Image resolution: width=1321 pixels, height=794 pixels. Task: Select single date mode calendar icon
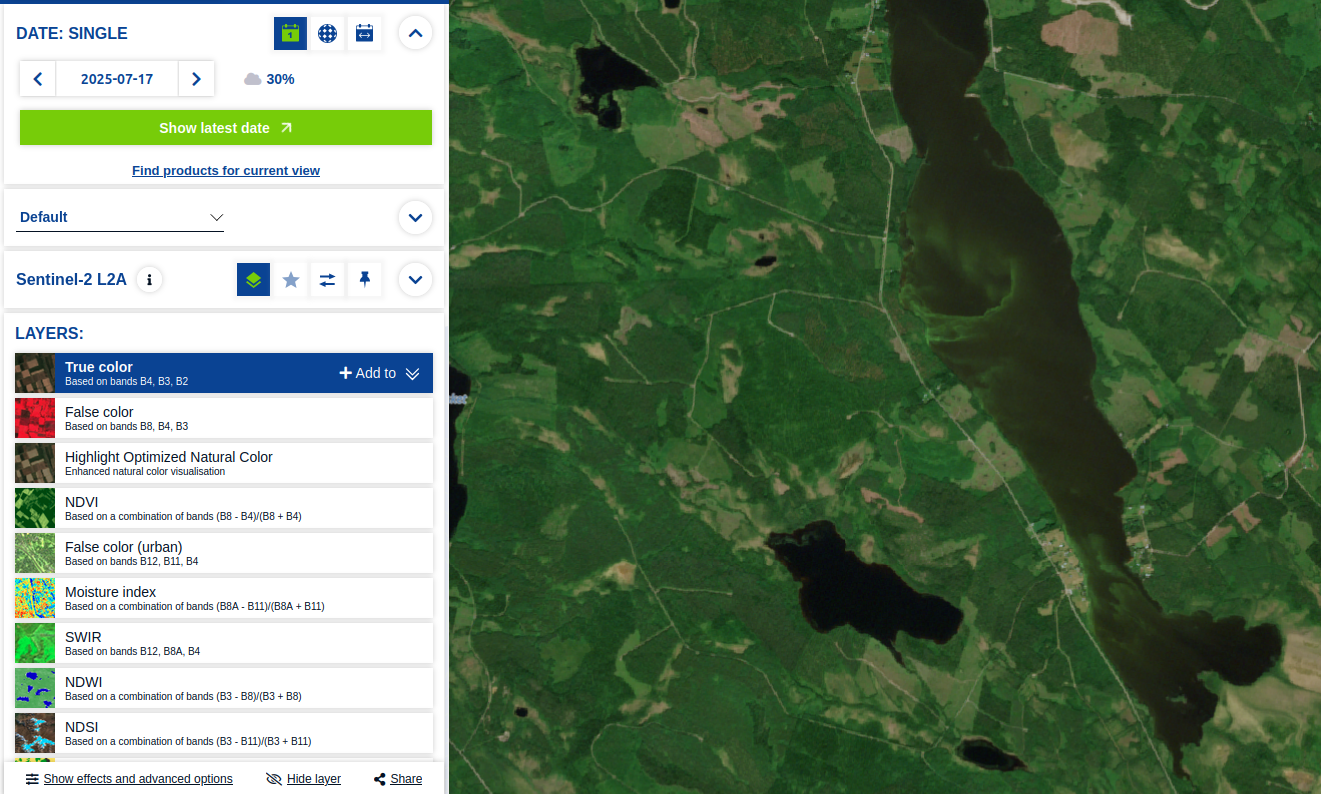click(x=290, y=34)
